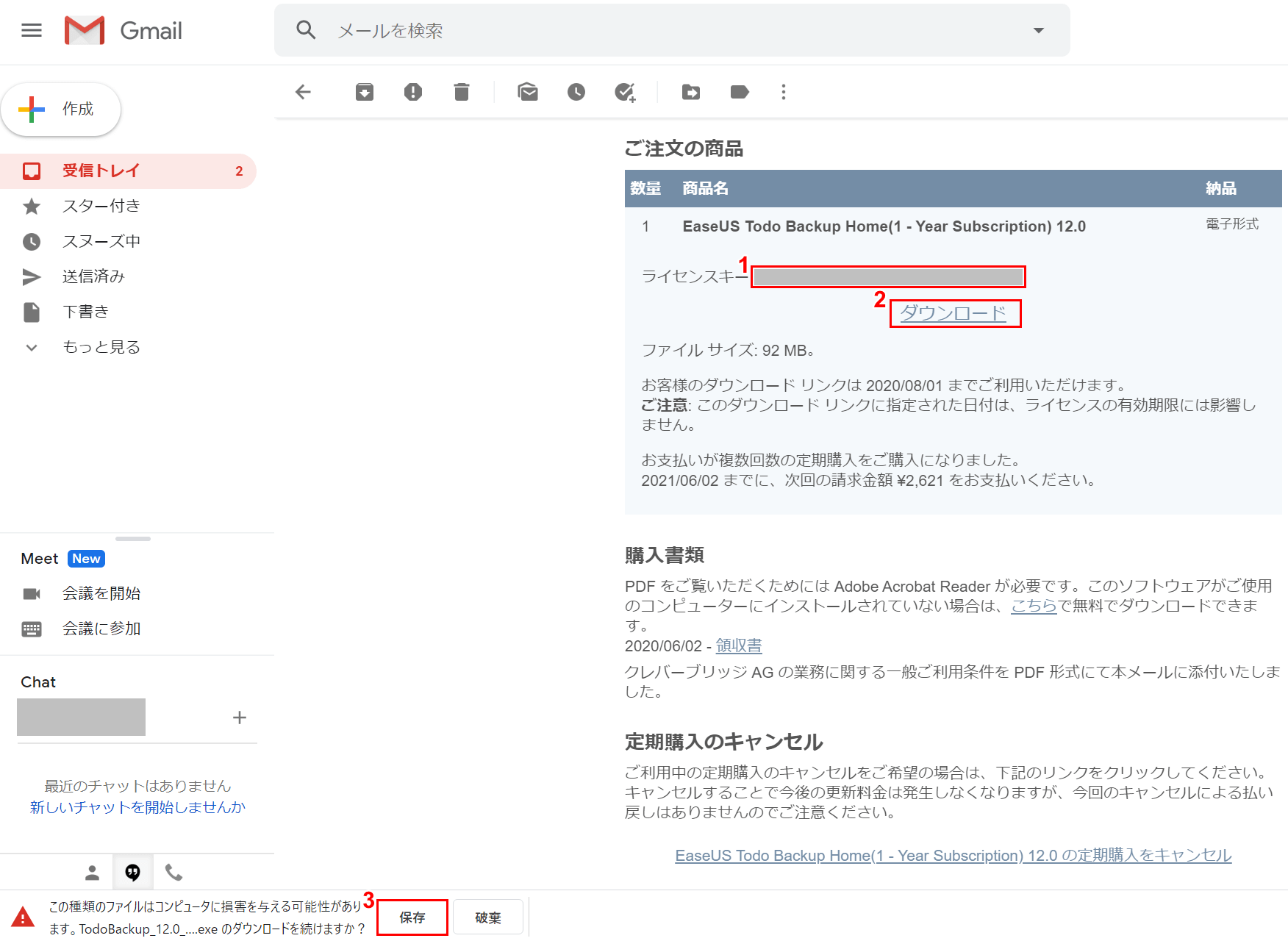Snooze the email with the clock icon
The height and width of the screenshot is (941, 1288).
pos(576,92)
